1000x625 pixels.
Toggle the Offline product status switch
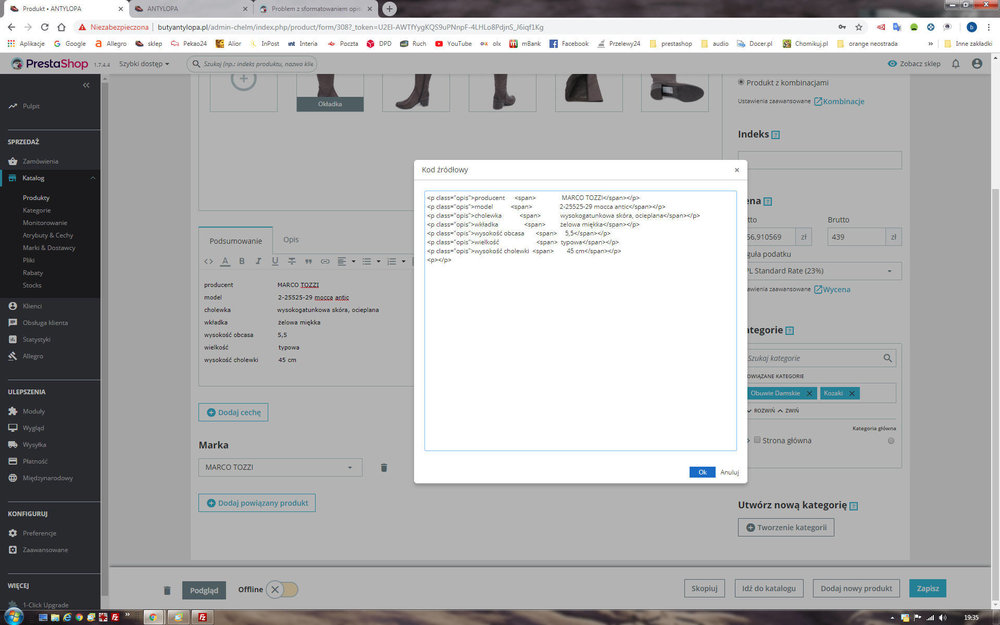281,589
